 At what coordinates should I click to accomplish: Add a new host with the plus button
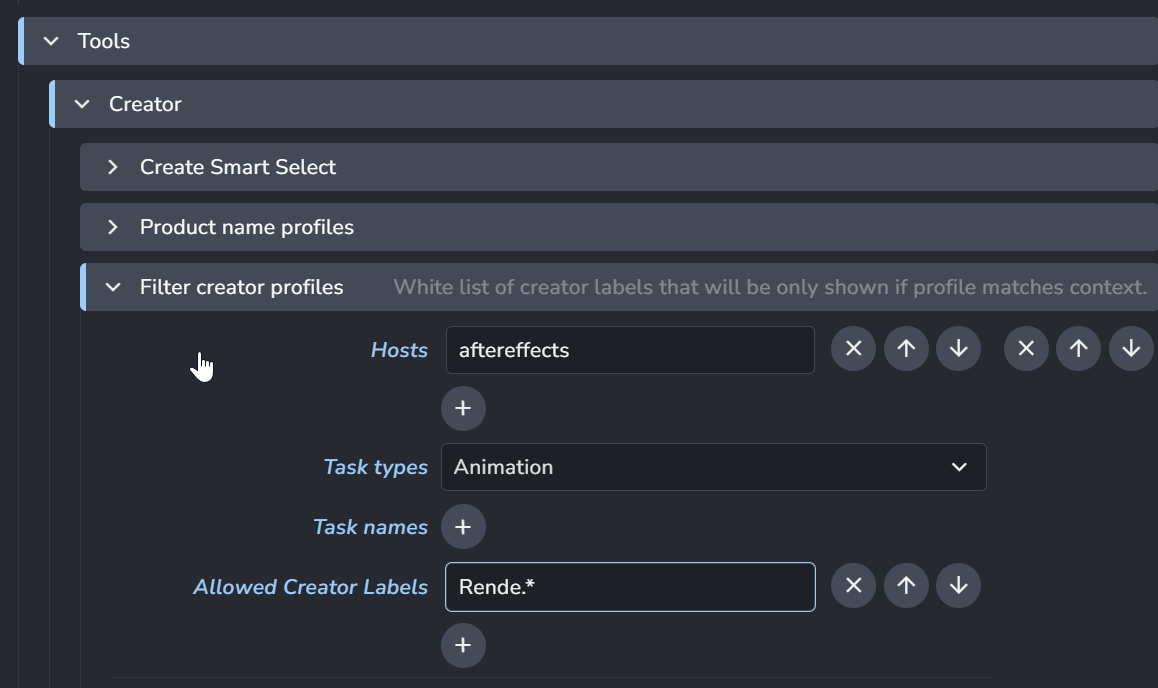tap(463, 408)
